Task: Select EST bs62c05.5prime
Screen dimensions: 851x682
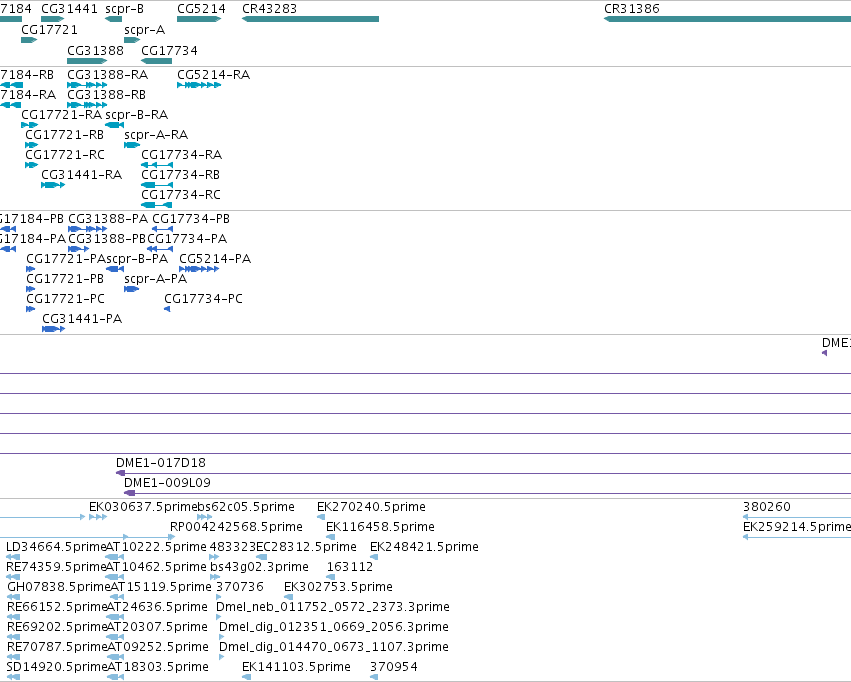Action: (205, 517)
